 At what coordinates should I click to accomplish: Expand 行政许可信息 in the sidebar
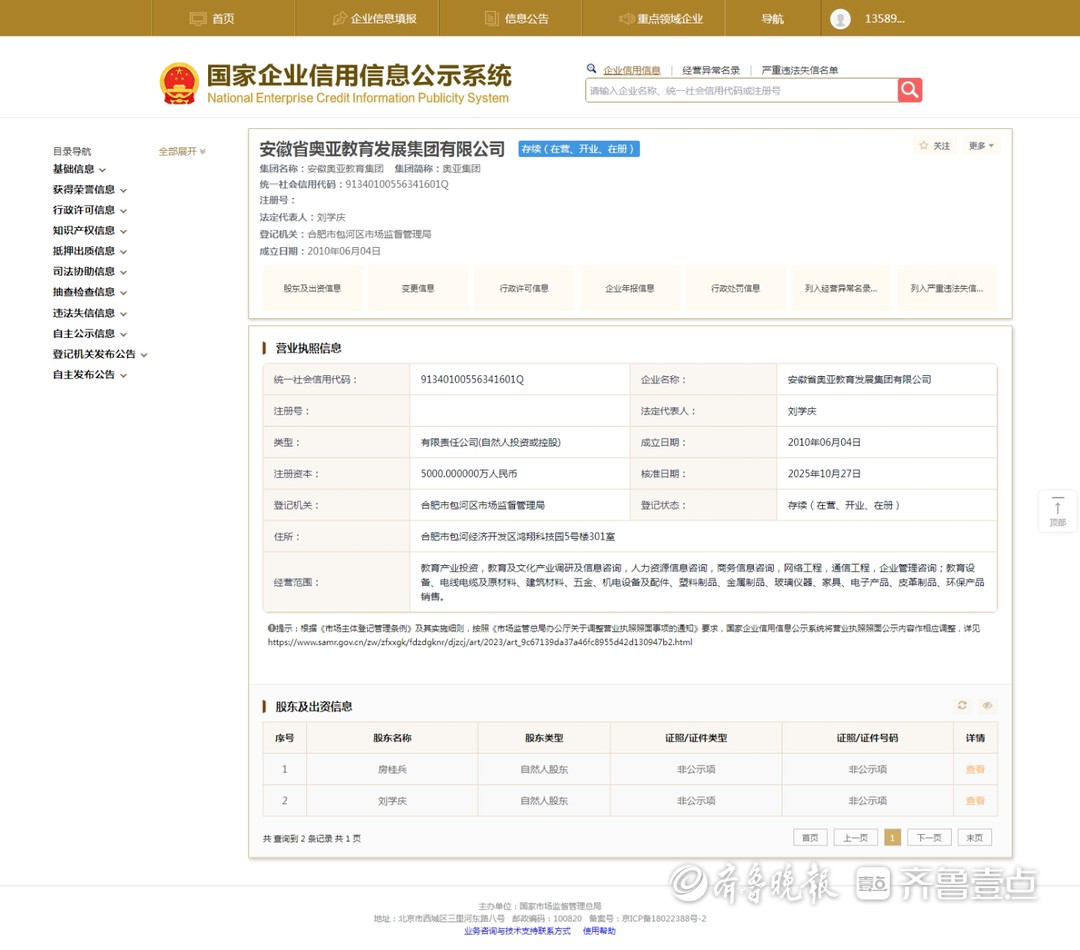coord(90,210)
